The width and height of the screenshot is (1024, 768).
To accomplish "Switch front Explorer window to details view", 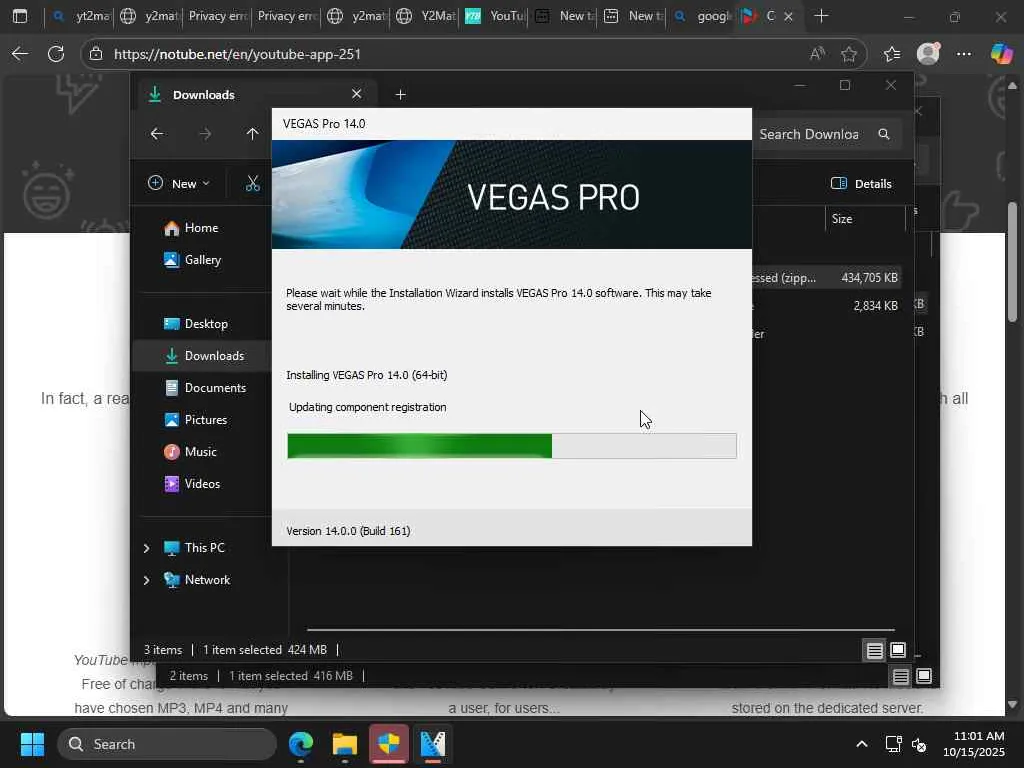I will 874,650.
